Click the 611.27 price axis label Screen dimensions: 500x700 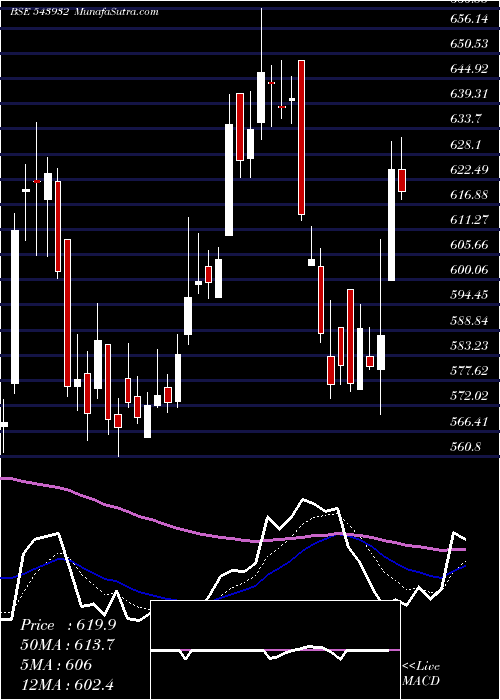tap(467, 220)
